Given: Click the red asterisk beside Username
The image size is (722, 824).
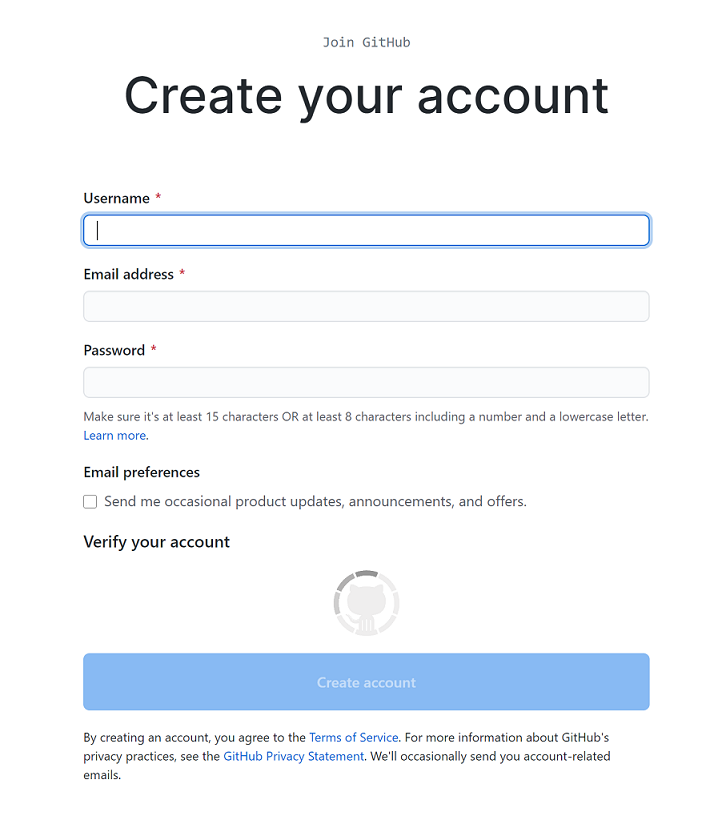Looking at the screenshot, I should point(158,197).
